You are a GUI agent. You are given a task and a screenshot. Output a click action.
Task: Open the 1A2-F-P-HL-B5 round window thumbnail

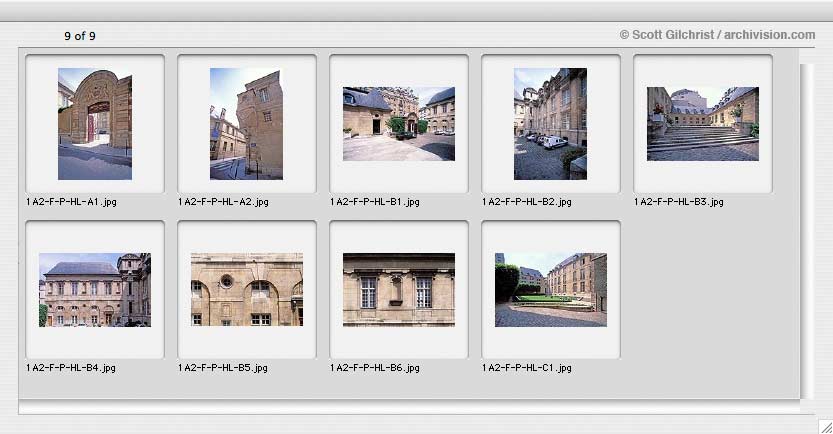pos(246,290)
